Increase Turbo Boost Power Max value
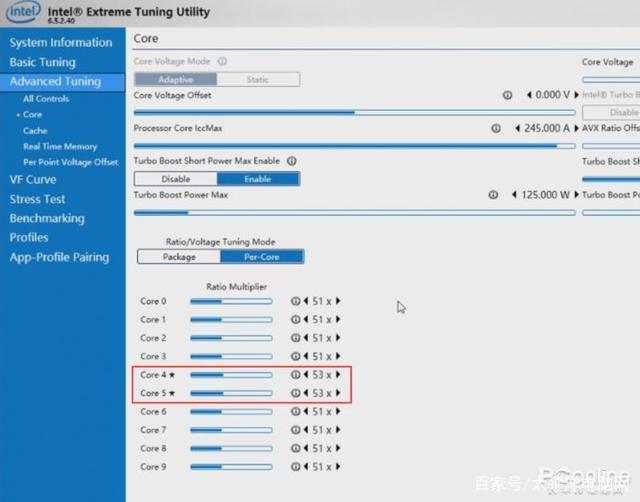Screen dimensions: 640x502 (x=576, y=195)
